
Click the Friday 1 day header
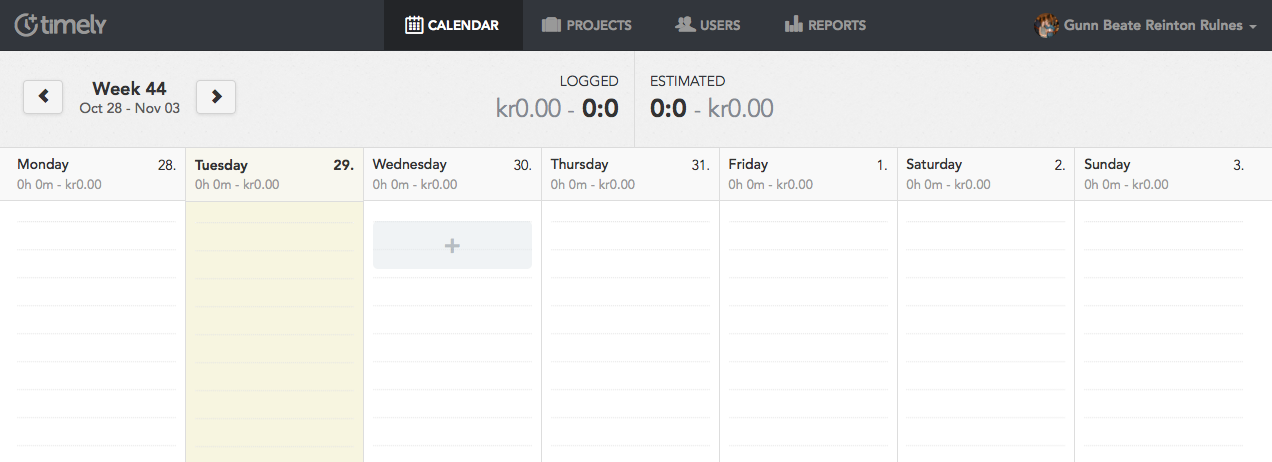tap(808, 174)
